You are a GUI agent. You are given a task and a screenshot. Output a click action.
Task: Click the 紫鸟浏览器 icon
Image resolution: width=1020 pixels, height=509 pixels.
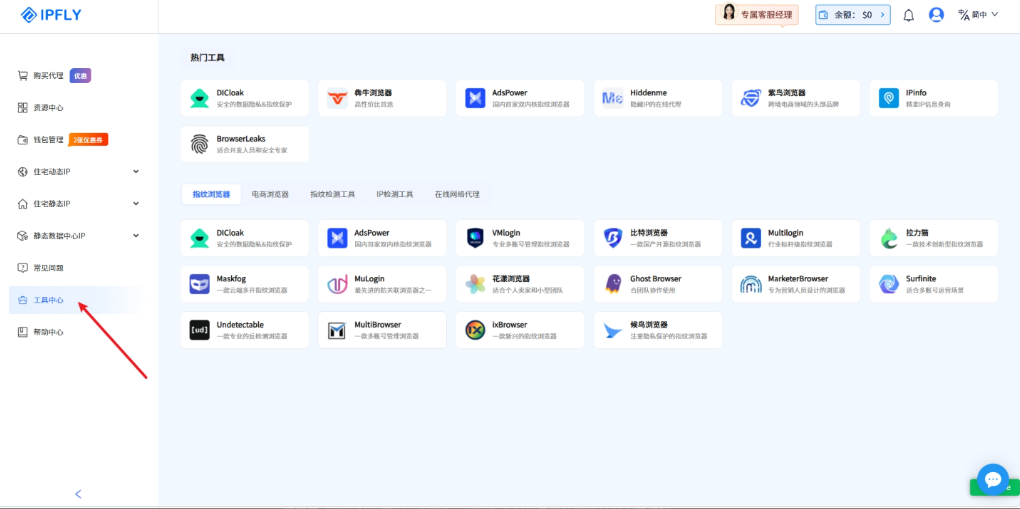click(751, 98)
